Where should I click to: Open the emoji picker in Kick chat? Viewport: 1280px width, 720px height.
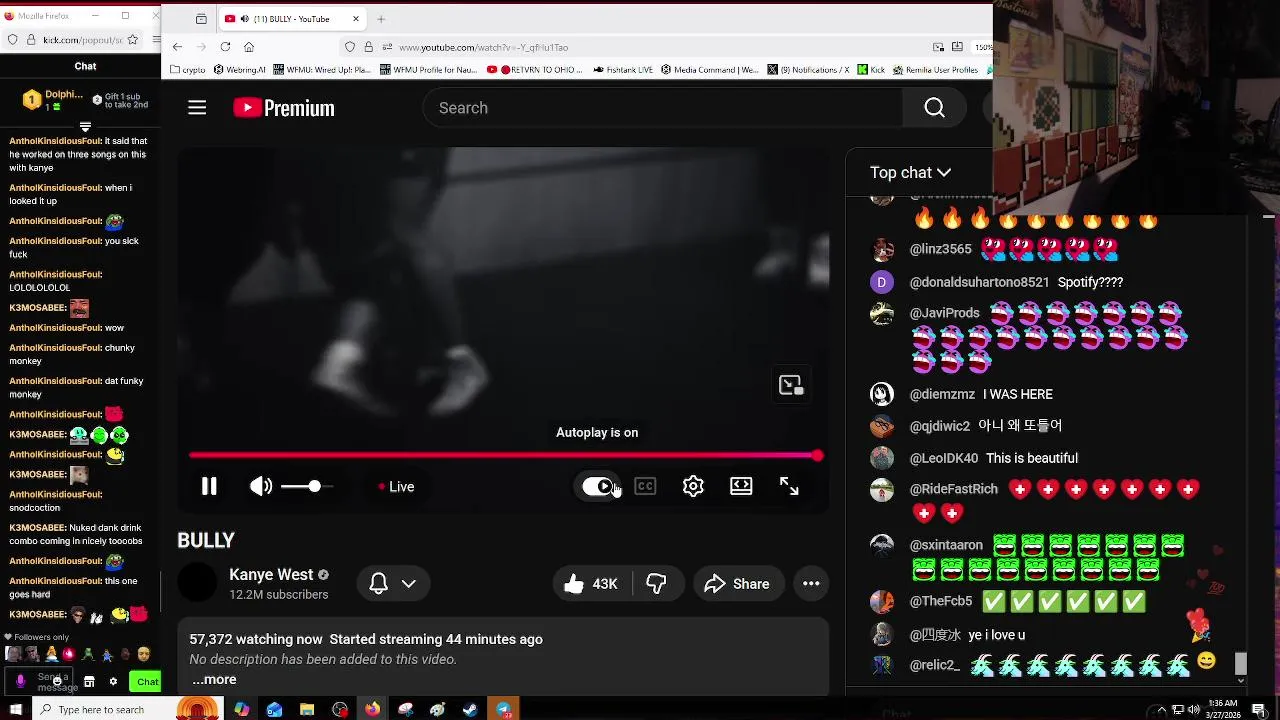(59, 682)
